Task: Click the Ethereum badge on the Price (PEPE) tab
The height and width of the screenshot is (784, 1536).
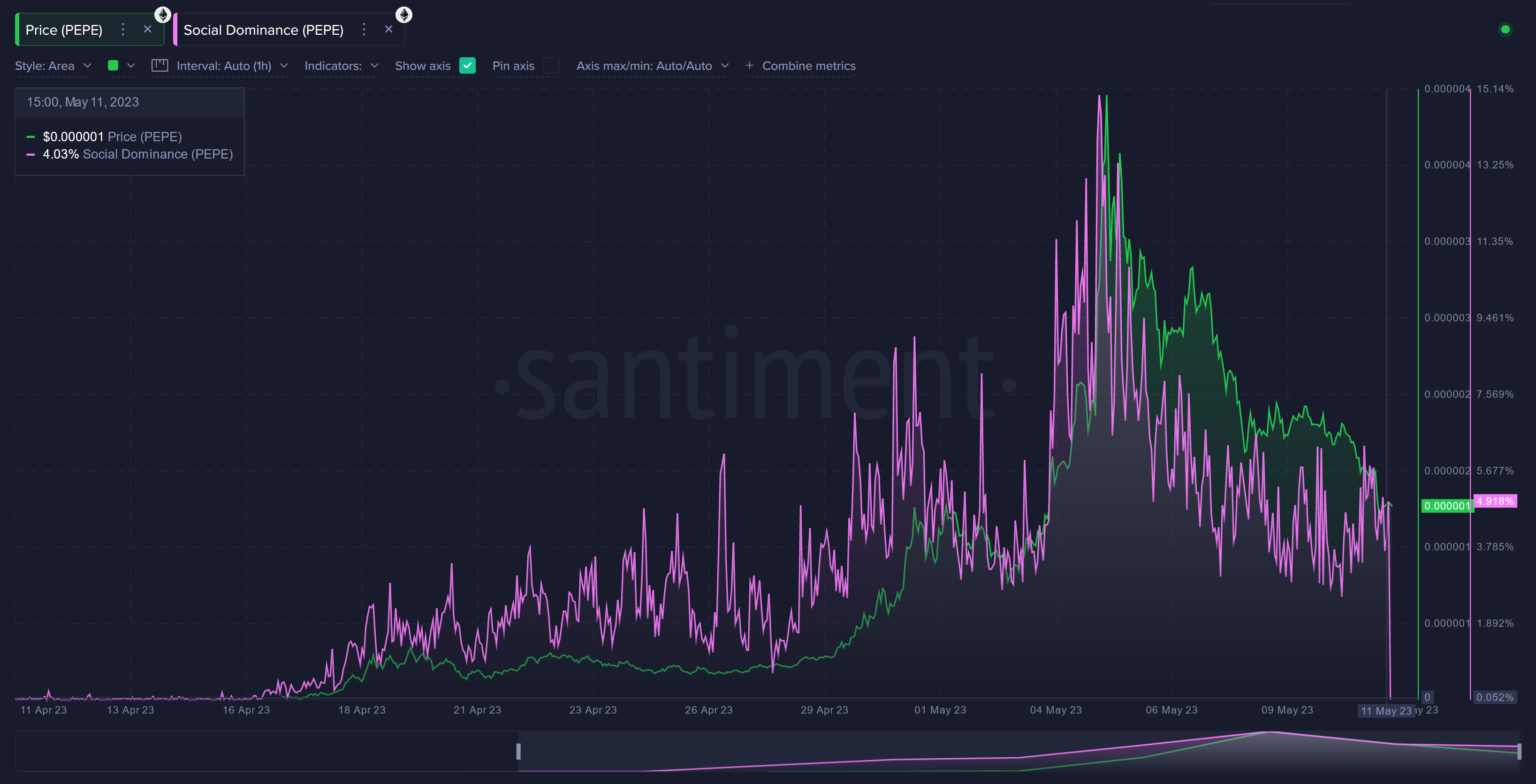Action: pos(162,14)
